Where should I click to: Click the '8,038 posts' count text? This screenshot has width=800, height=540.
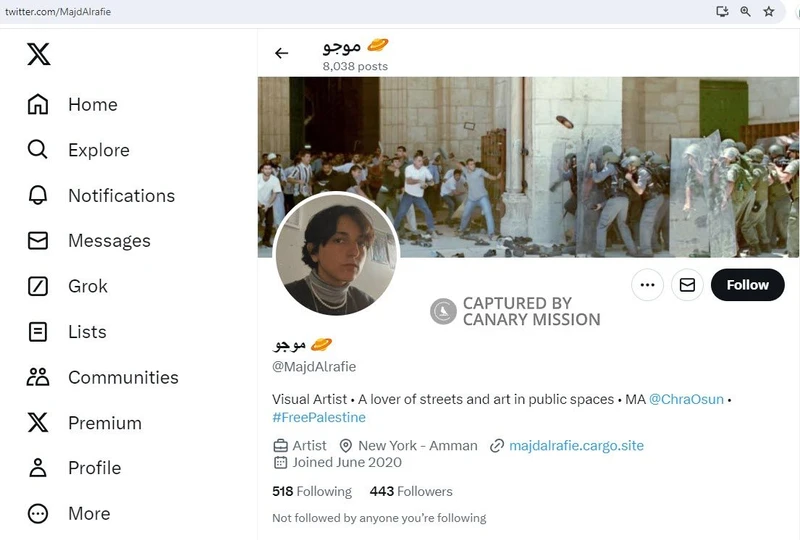tap(355, 66)
